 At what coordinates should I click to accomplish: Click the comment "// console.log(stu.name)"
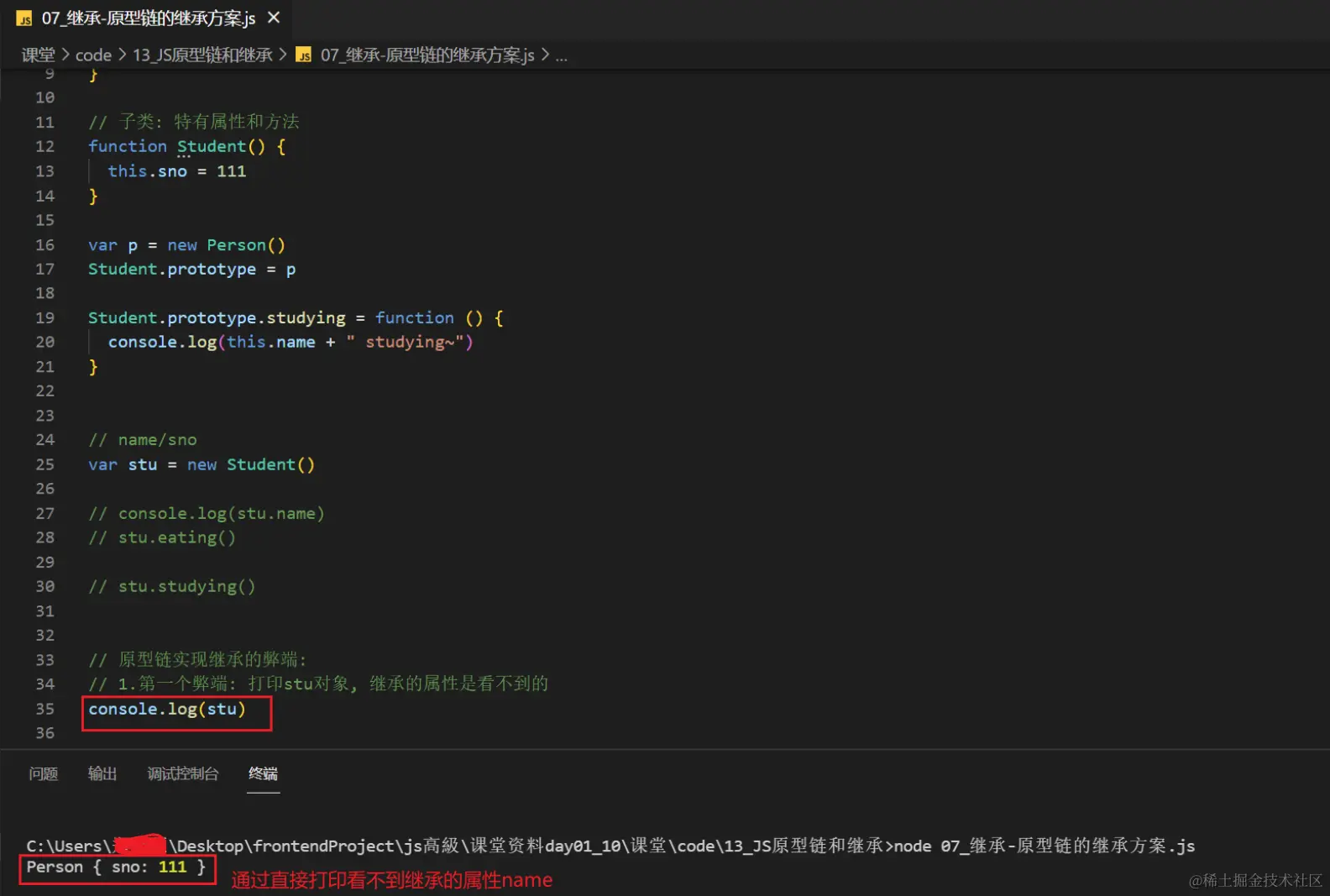207,513
